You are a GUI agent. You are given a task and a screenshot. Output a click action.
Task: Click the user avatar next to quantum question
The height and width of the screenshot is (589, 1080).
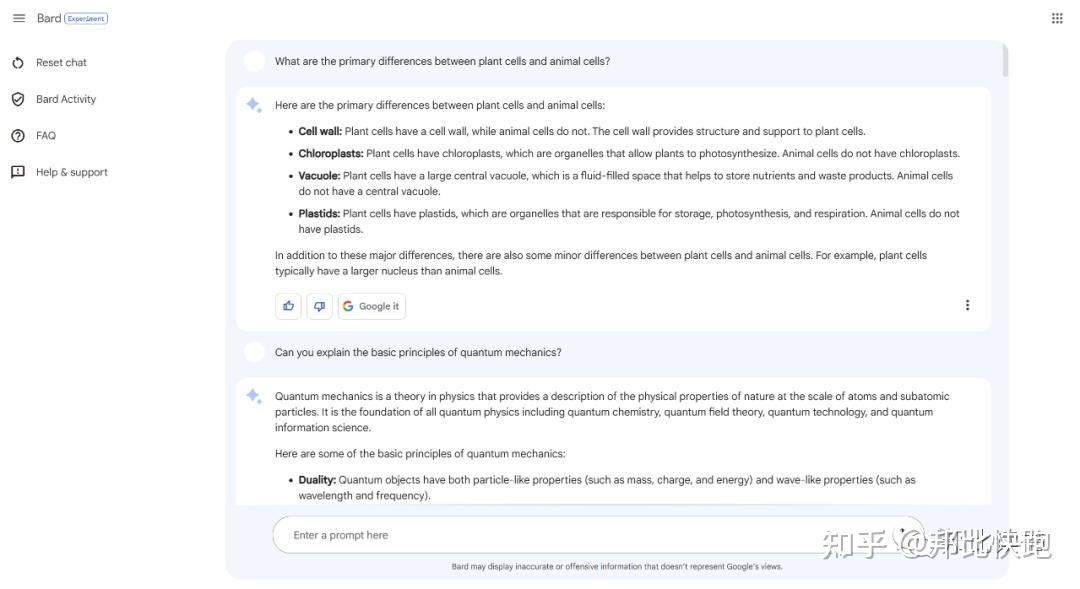pos(254,352)
